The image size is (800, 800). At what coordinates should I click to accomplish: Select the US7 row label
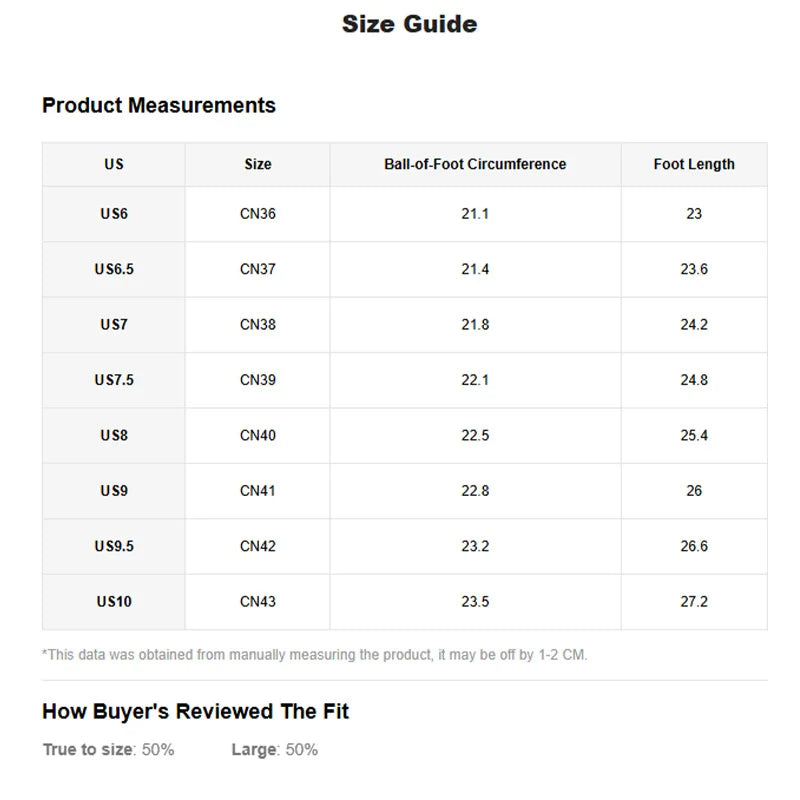point(114,325)
